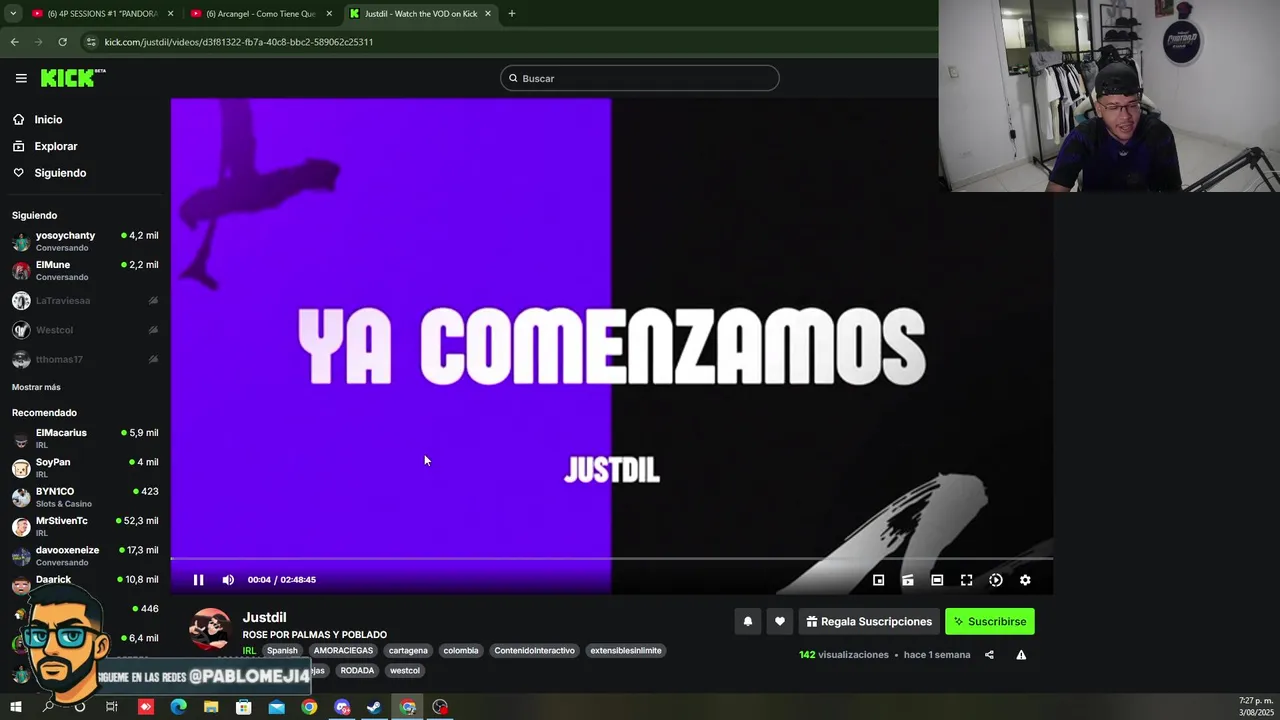
Task: Select the Justdil Watch the VOD tab
Action: [x=420, y=14]
